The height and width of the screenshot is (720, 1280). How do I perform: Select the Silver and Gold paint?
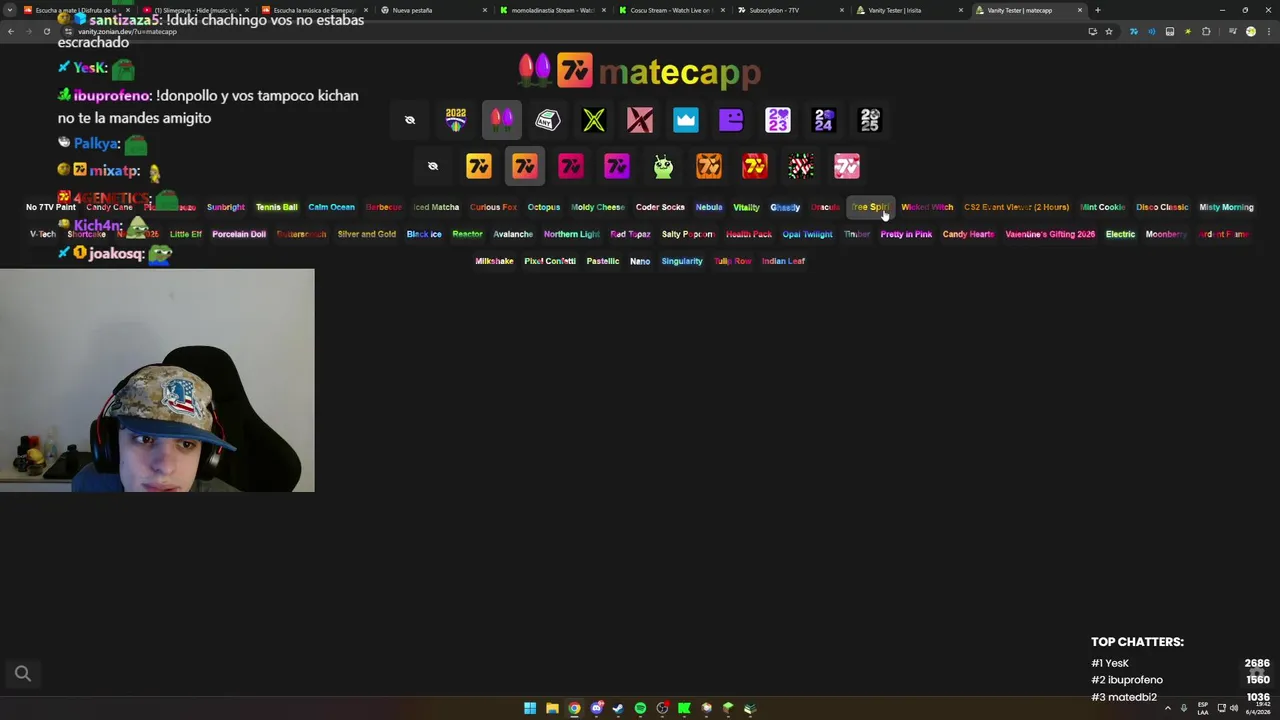point(367,234)
